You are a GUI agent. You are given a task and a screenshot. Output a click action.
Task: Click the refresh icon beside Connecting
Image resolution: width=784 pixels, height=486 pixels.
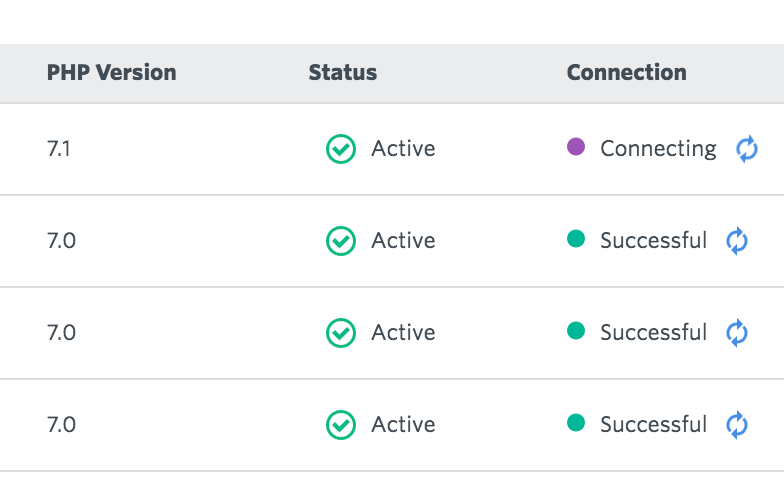coord(747,149)
